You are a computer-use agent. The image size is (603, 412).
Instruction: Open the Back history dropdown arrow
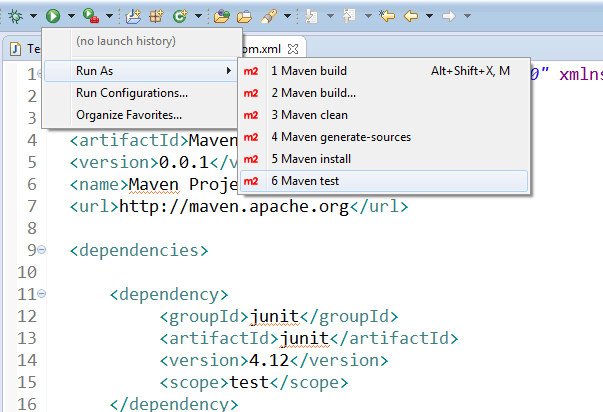pyautogui.click(x=429, y=17)
